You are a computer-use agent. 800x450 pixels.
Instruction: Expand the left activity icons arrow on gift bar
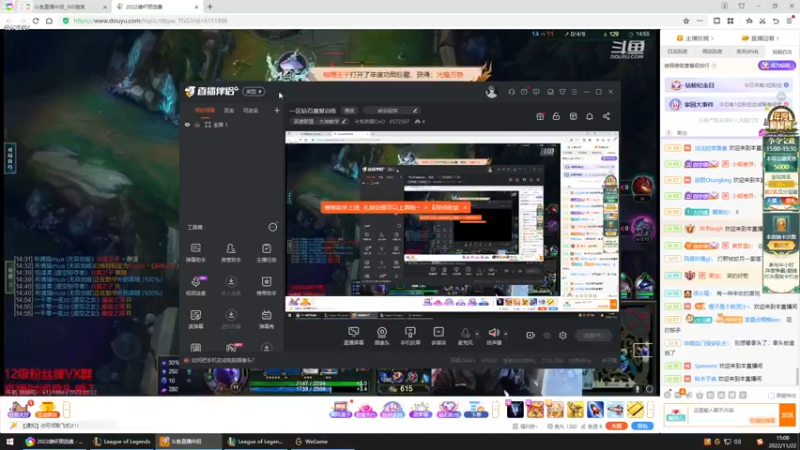click(66, 409)
